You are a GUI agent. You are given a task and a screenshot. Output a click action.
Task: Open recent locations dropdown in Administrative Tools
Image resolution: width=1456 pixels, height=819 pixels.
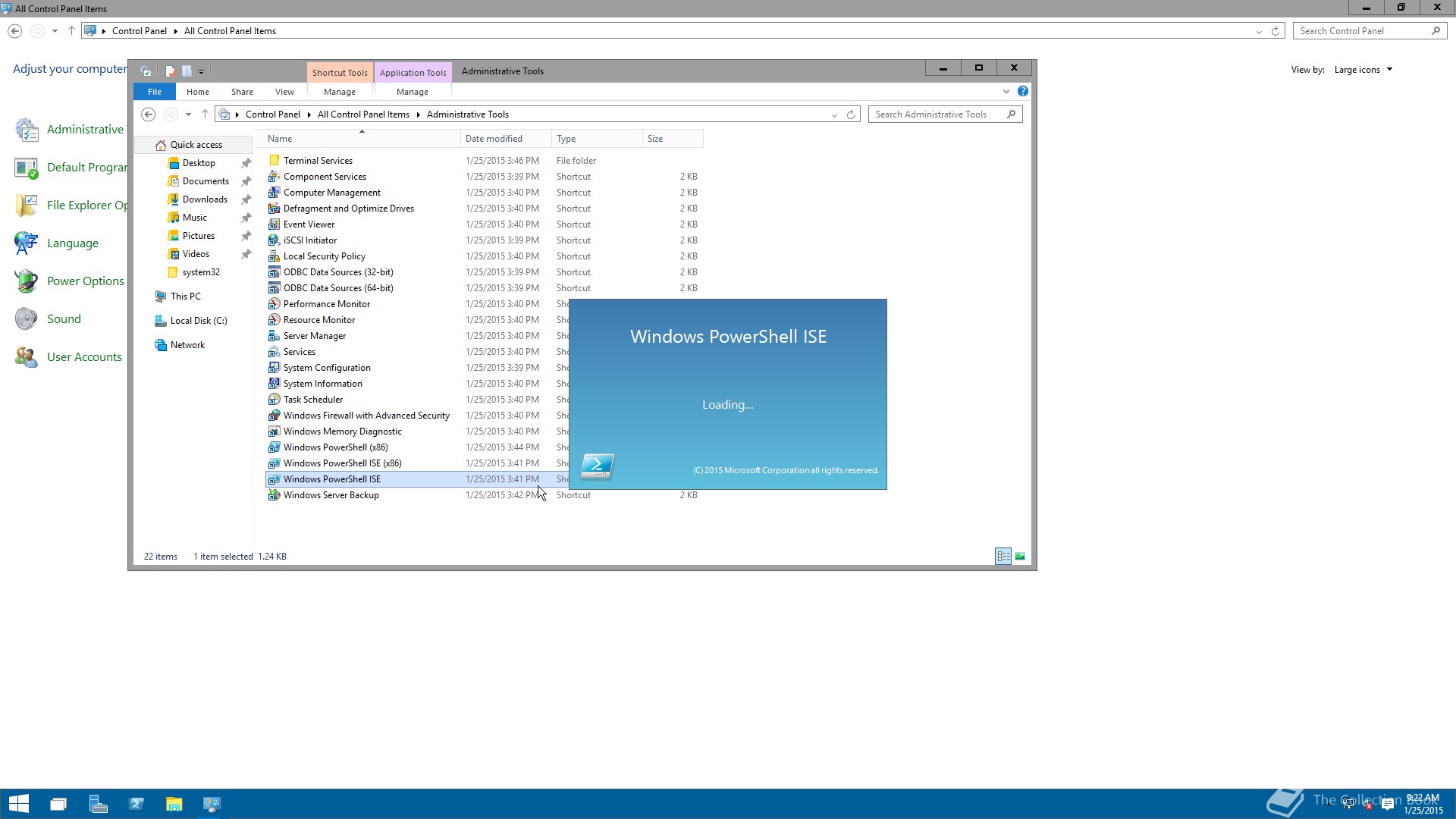coord(188,115)
